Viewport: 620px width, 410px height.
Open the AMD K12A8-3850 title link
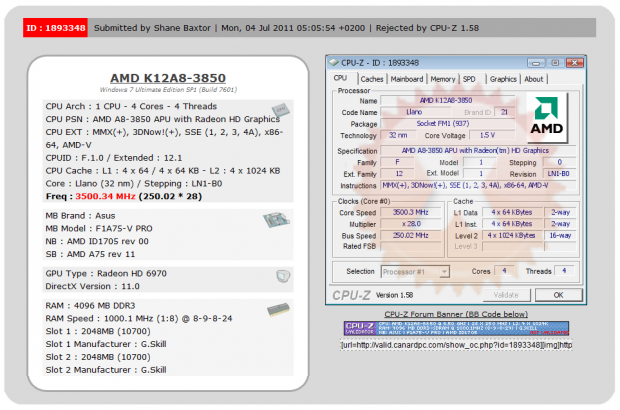click(x=168, y=78)
